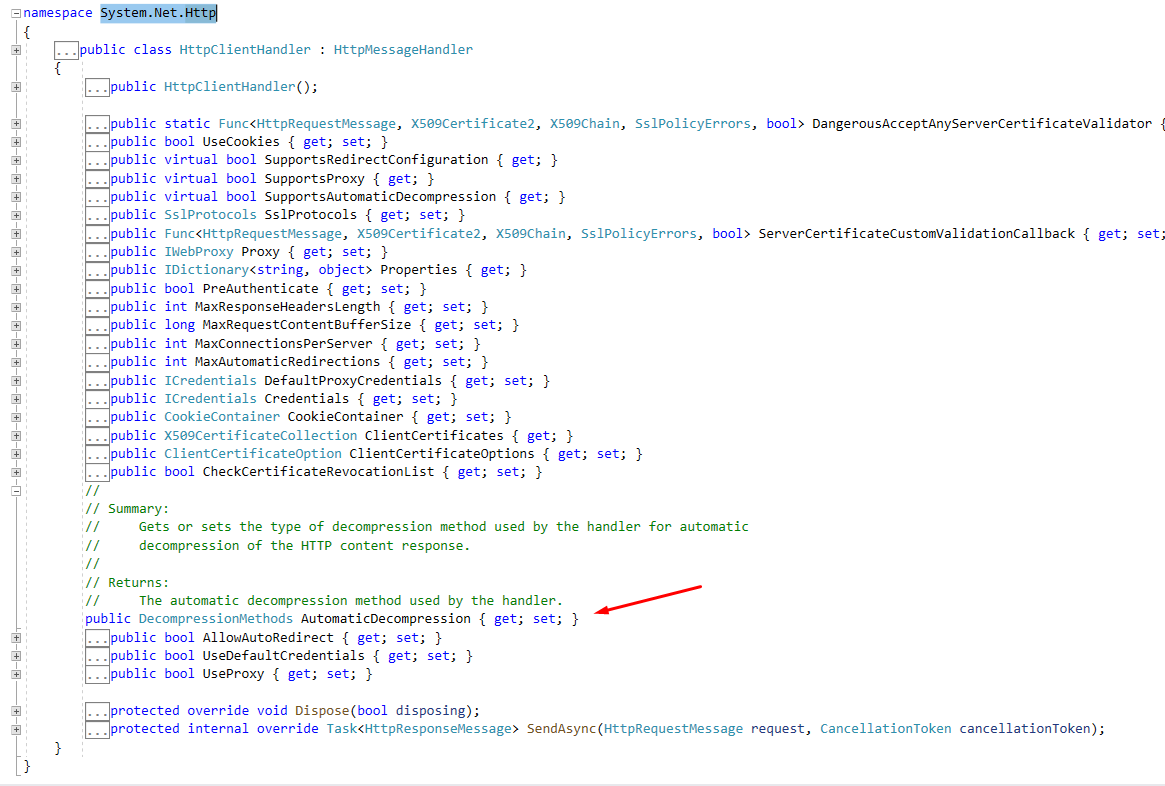This screenshot has width=1165, height=786.
Task: Expand margin plus on MaxResponseHeadersLength line
Action: 16,307
